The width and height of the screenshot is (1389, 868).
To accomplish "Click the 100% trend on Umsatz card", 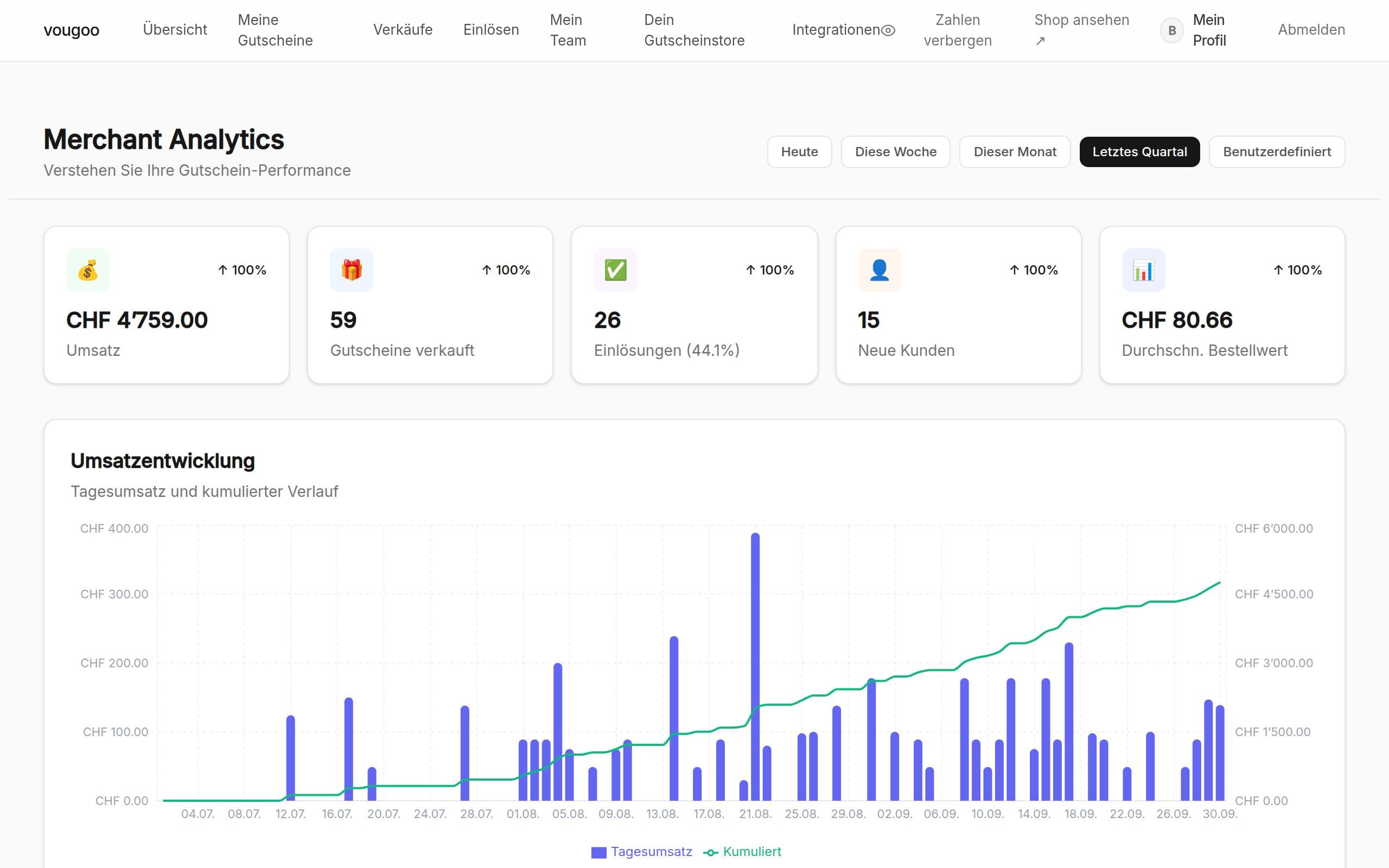I will tap(242, 270).
